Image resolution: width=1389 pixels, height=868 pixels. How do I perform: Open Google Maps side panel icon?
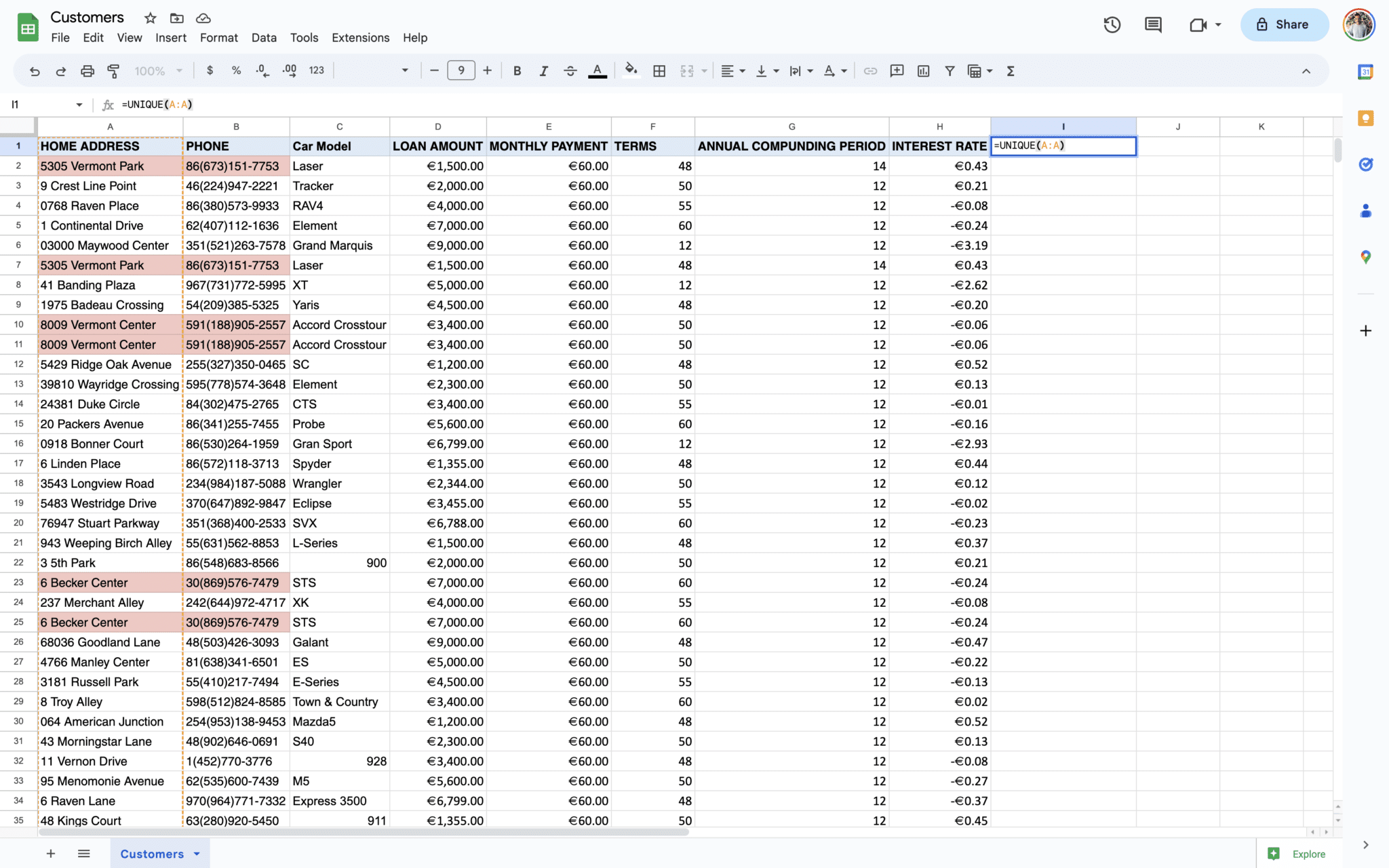1365,257
